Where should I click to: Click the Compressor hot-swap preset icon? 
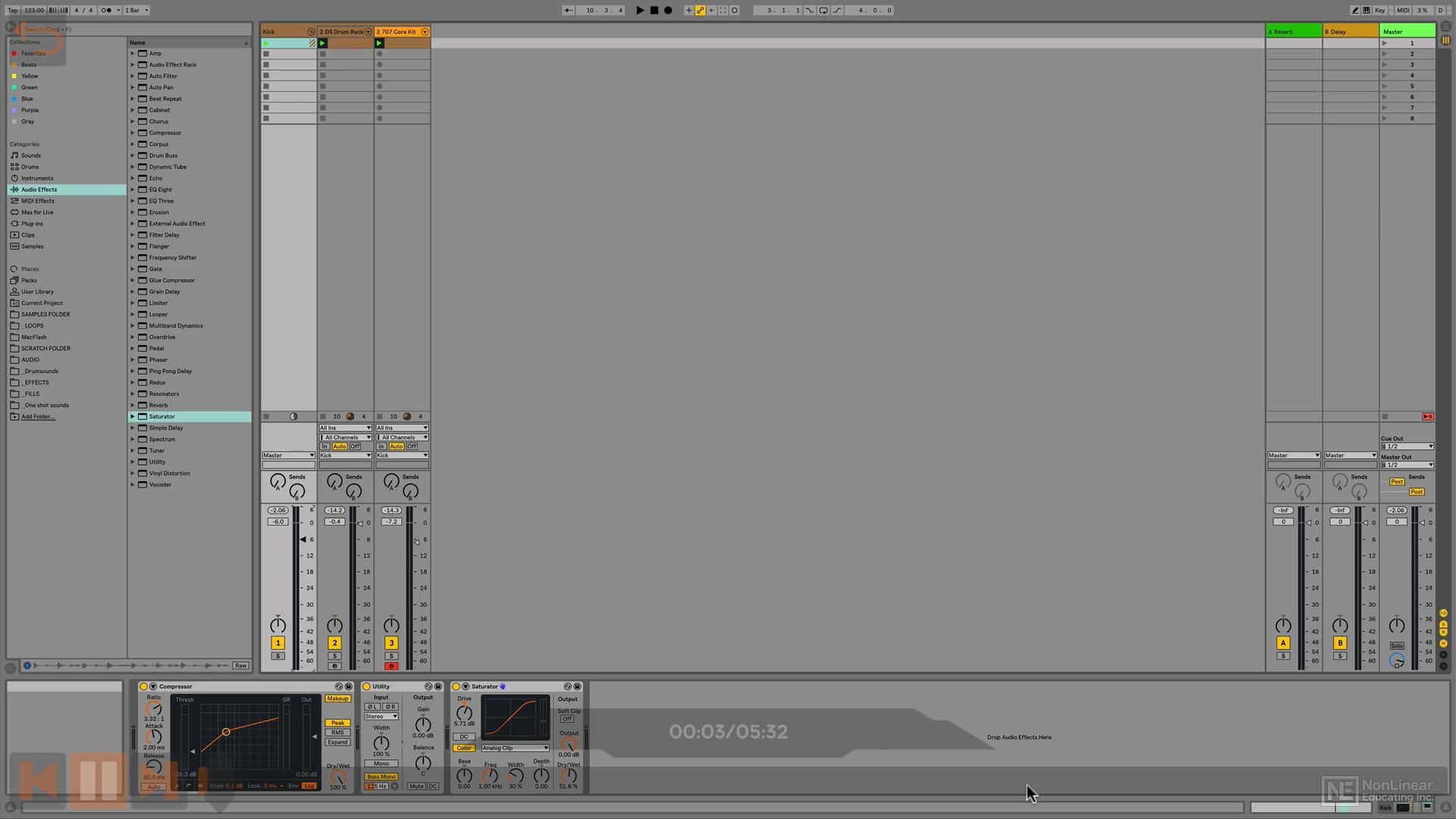(339, 686)
